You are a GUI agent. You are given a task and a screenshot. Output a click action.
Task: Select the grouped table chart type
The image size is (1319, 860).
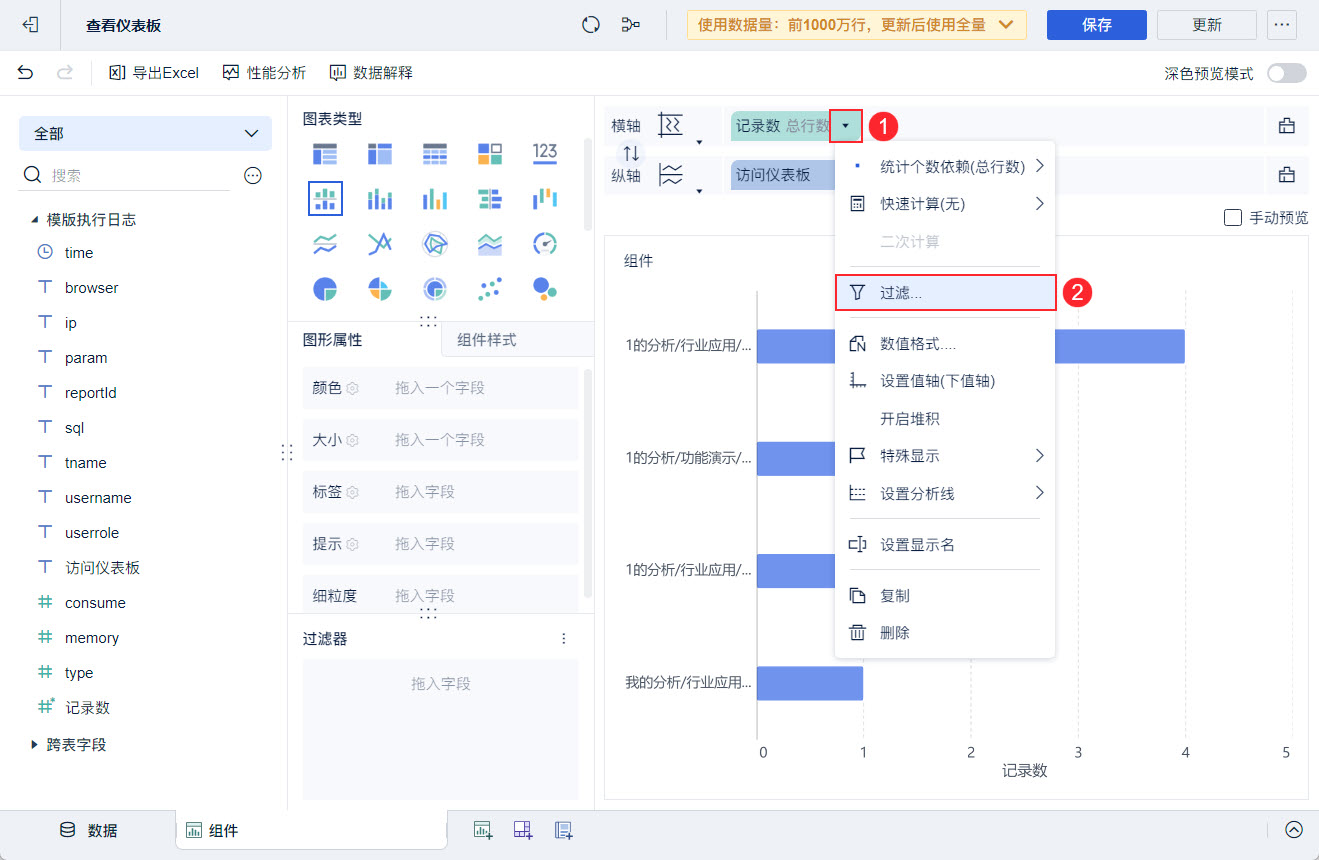point(325,153)
